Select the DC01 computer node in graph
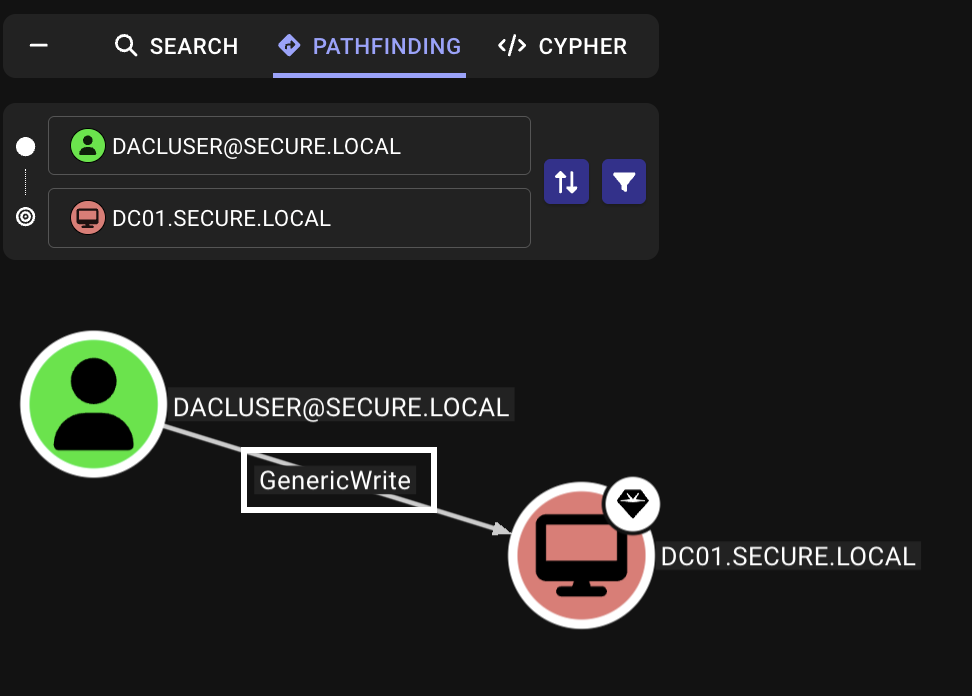The width and height of the screenshot is (972, 696). tap(581, 556)
